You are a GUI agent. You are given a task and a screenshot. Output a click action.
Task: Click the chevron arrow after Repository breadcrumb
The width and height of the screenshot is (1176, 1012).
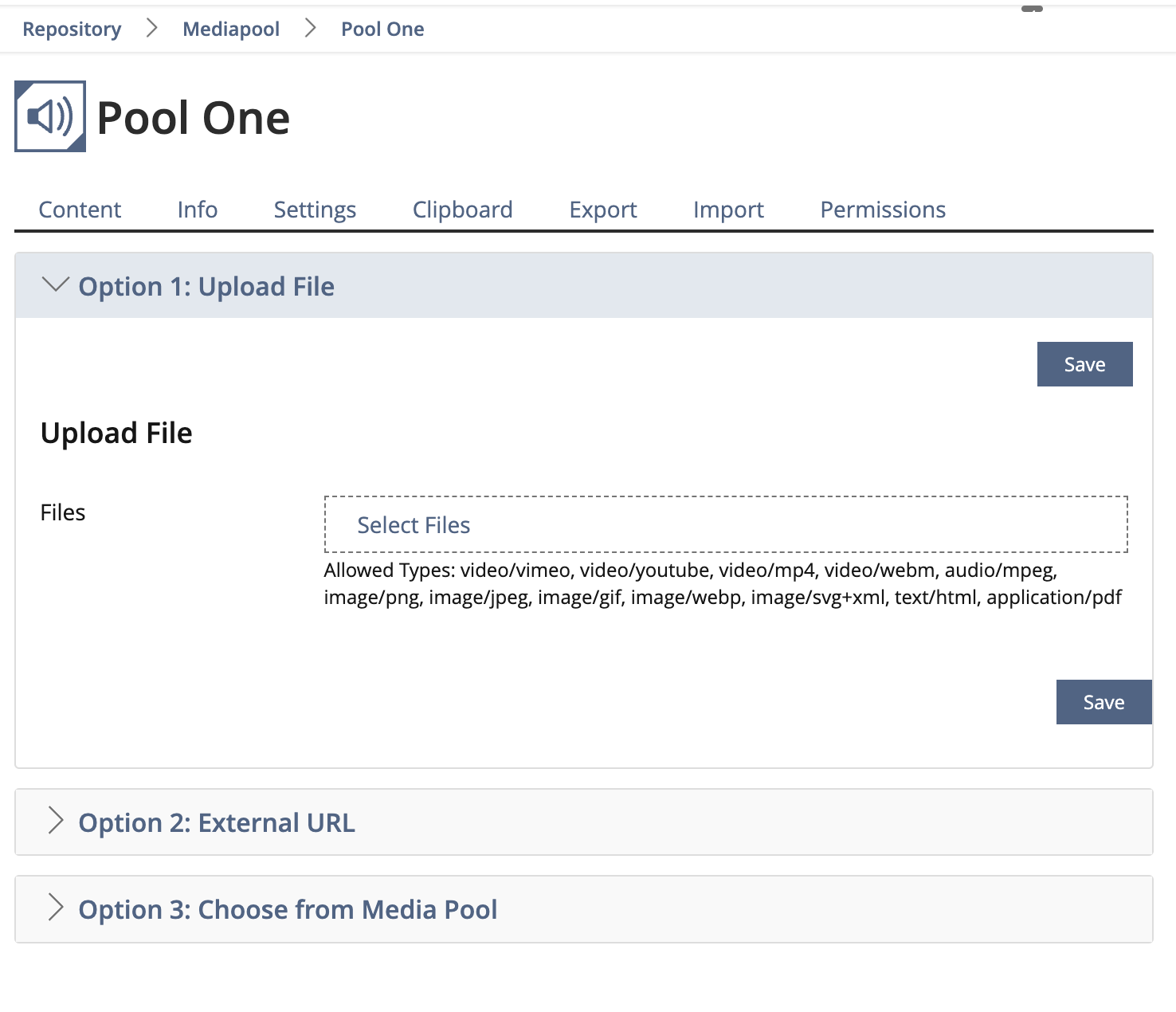[x=152, y=29]
